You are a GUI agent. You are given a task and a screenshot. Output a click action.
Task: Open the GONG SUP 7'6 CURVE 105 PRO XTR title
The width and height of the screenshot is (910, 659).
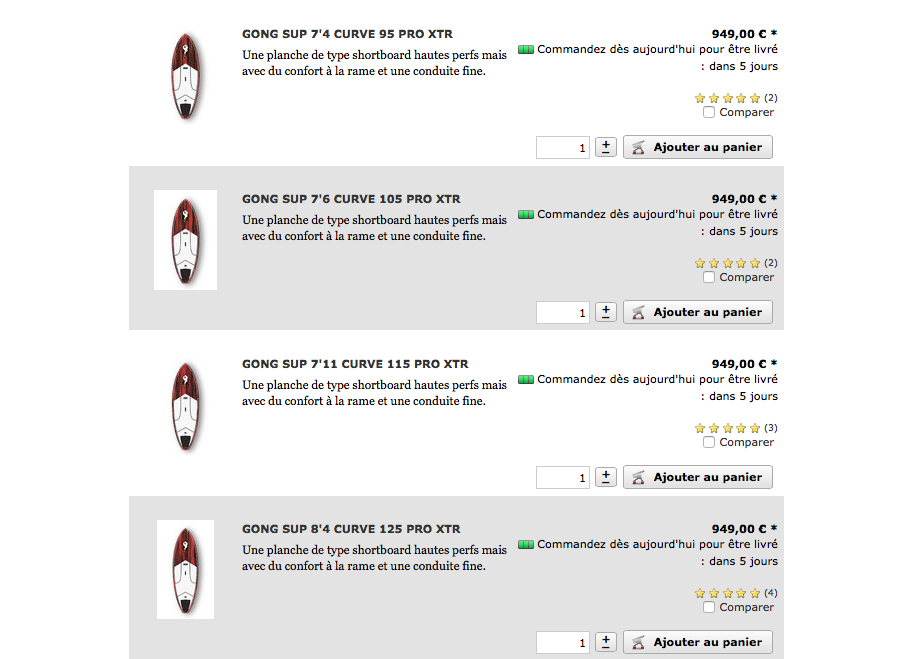coord(351,199)
